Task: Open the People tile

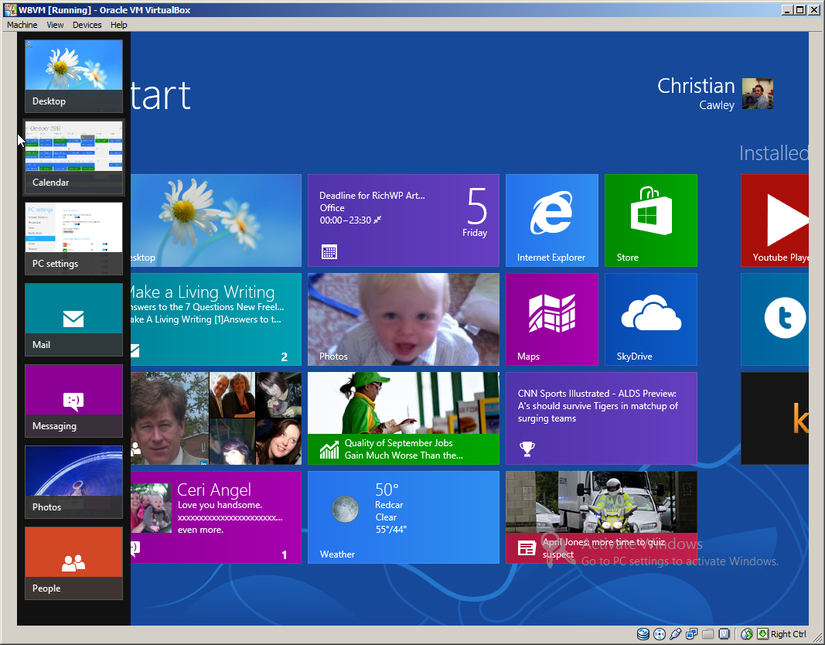Action: tap(73, 562)
